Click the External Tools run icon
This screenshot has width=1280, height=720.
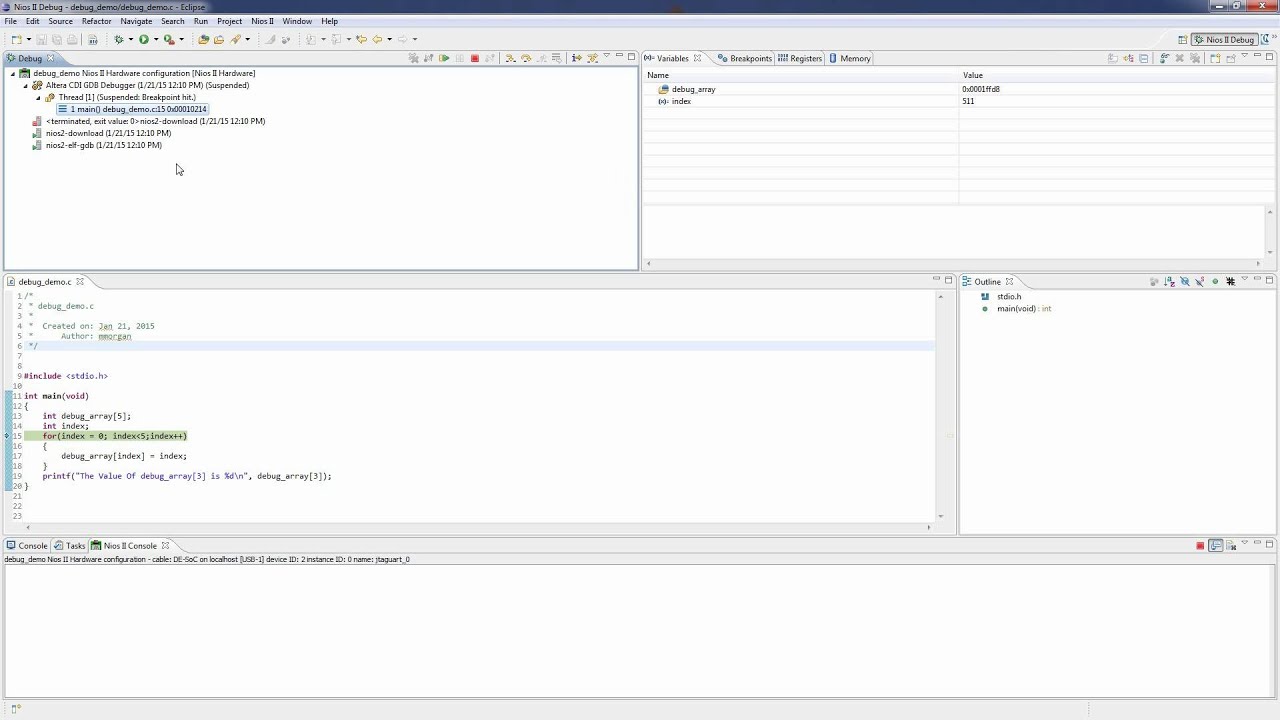(x=169, y=39)
